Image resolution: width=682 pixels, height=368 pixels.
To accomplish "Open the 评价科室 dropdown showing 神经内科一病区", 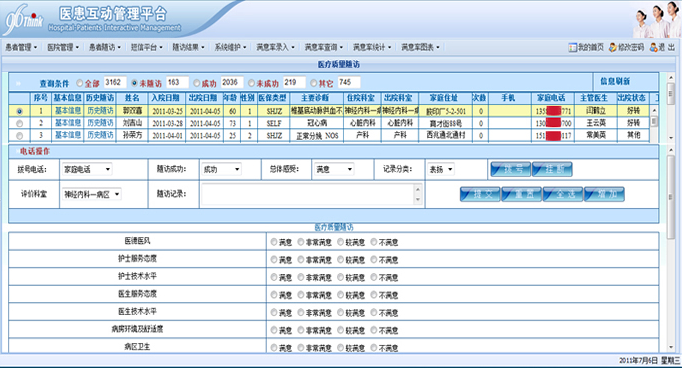I will click(91, 194).
